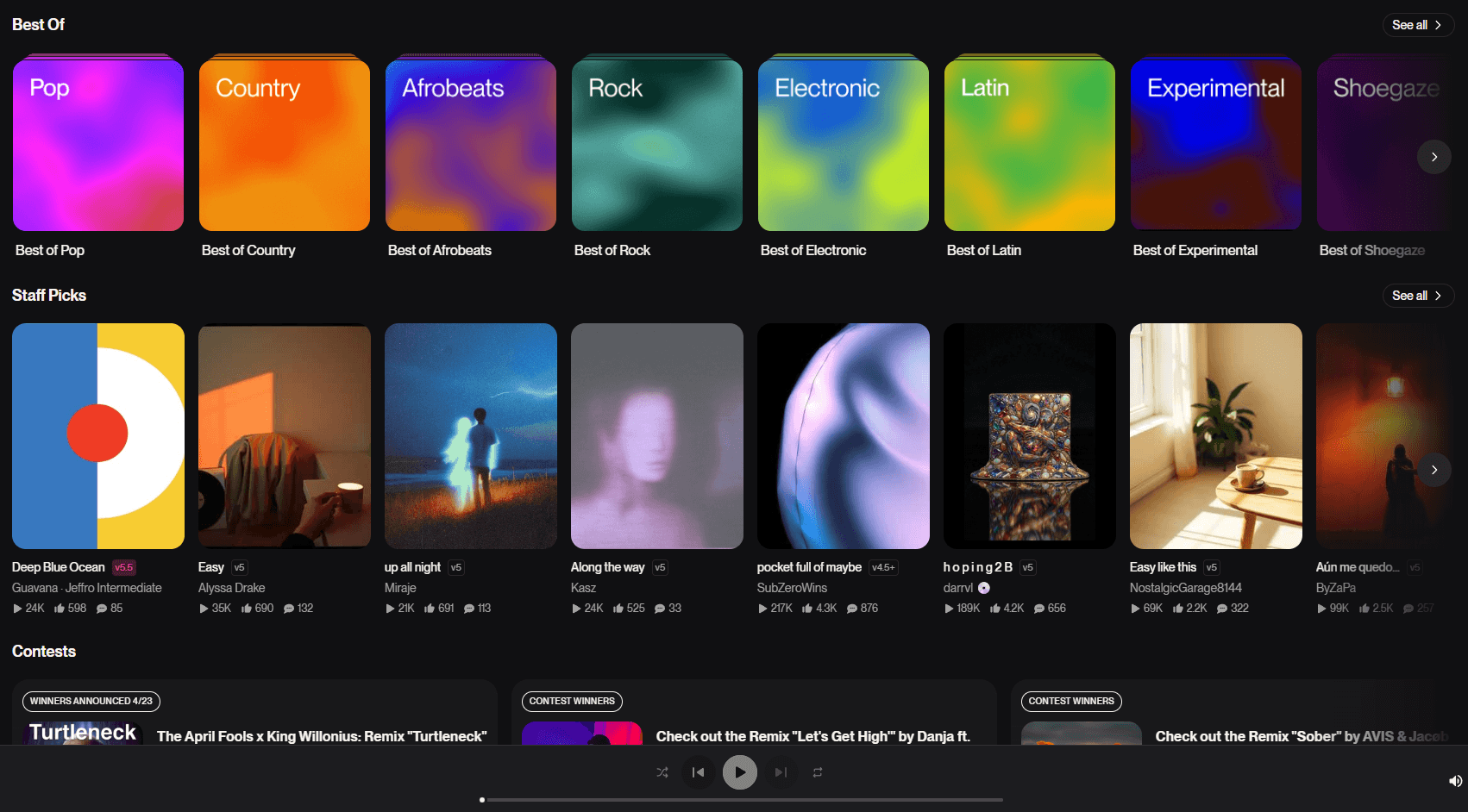Click See all for Best Of section
The width and height of the screenshot is (1468, 812).
(1417, 25)
